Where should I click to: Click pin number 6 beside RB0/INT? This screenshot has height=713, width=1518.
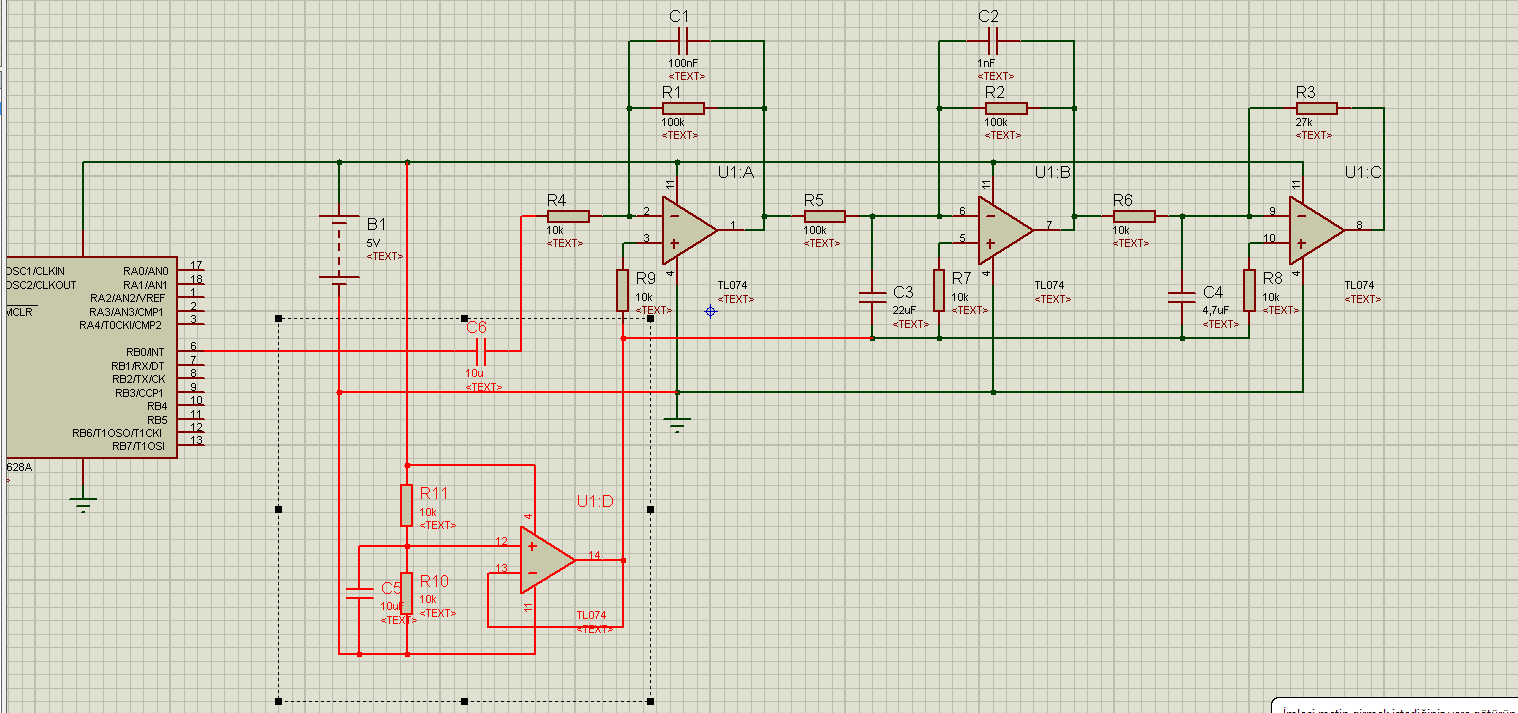coord(193,346)
